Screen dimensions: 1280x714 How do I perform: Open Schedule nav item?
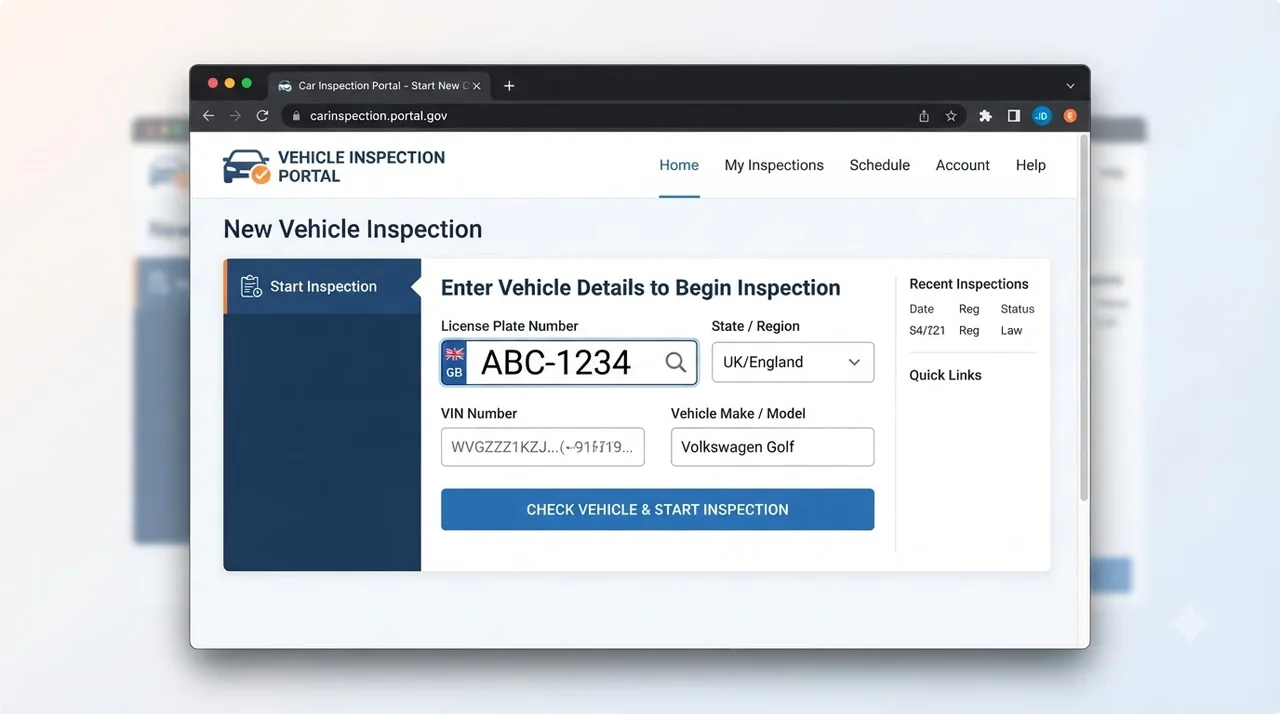(880, 165)
